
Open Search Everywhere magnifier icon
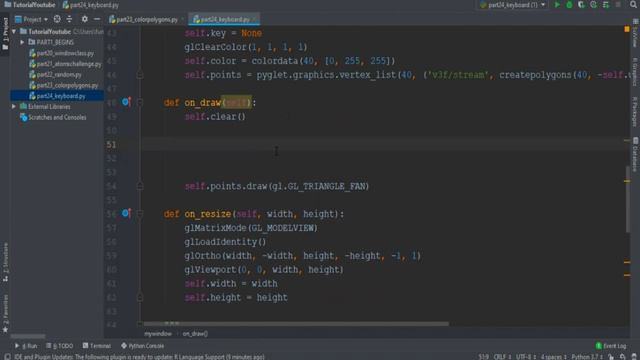[x=633, y=5]
